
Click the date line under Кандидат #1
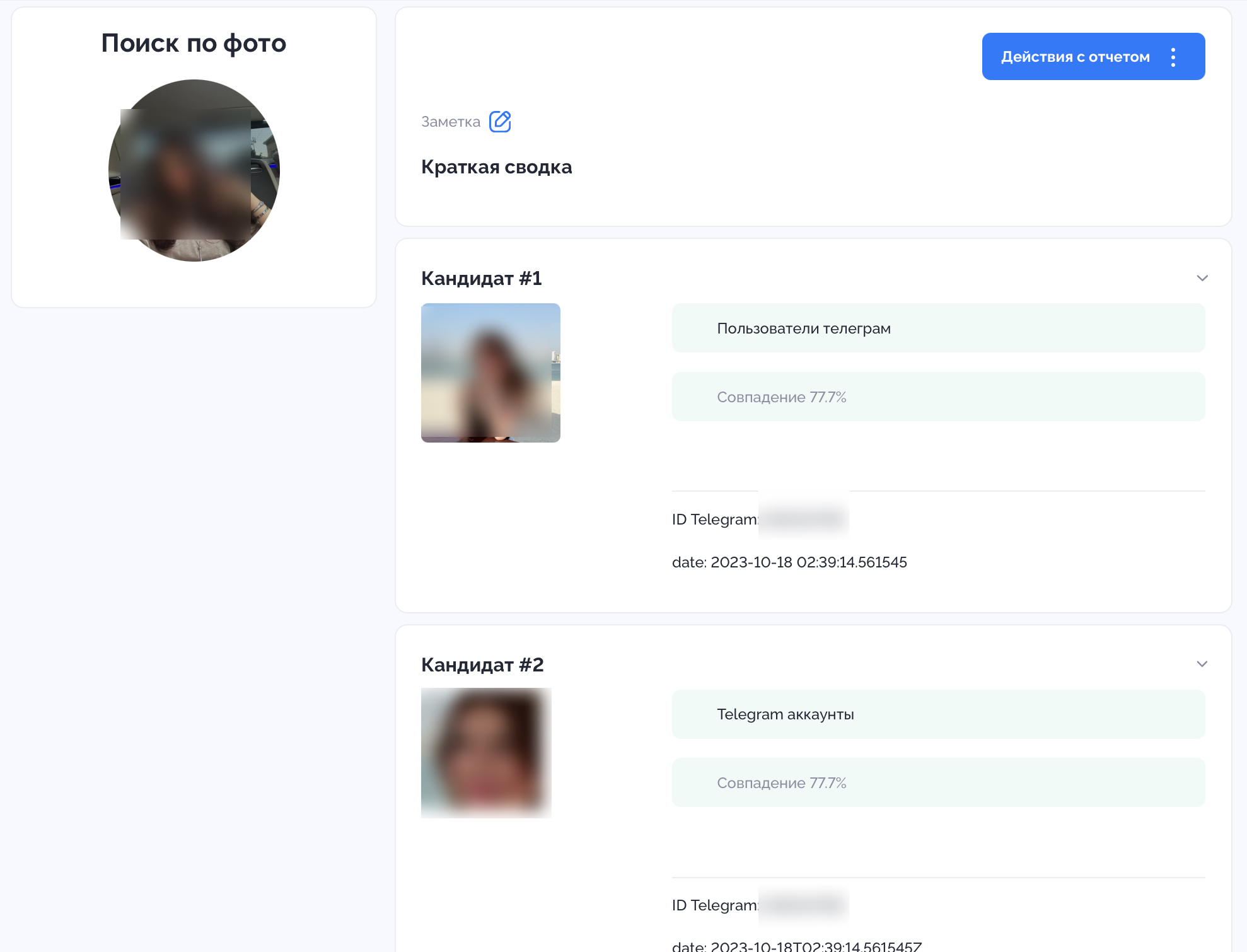(x=789, y=562)
